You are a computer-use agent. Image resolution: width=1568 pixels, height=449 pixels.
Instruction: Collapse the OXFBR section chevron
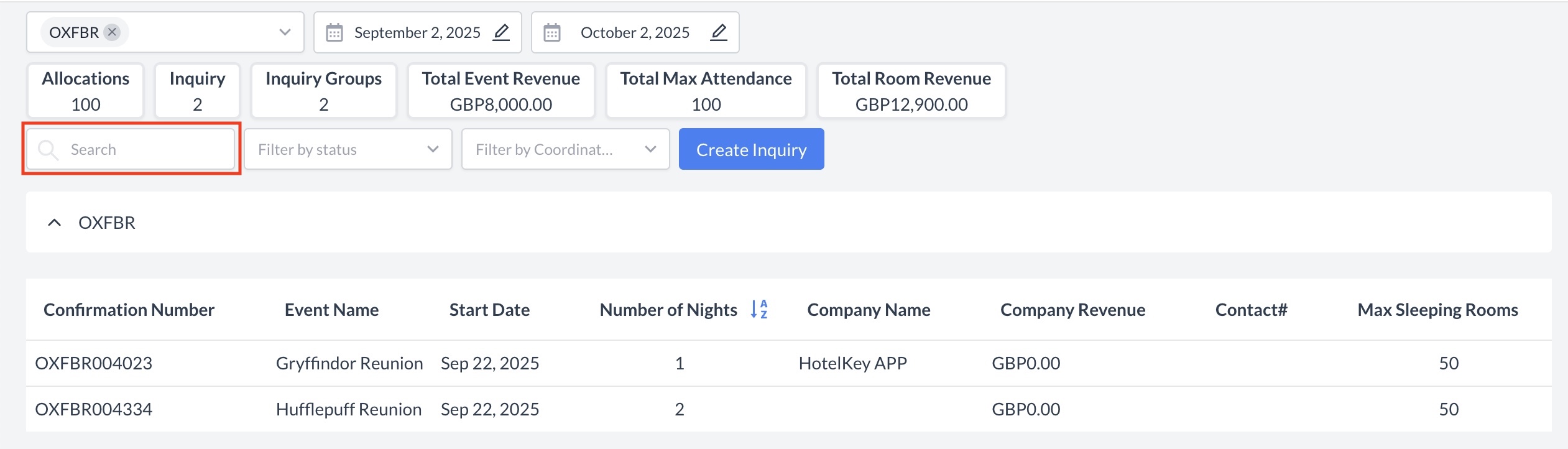55,223
